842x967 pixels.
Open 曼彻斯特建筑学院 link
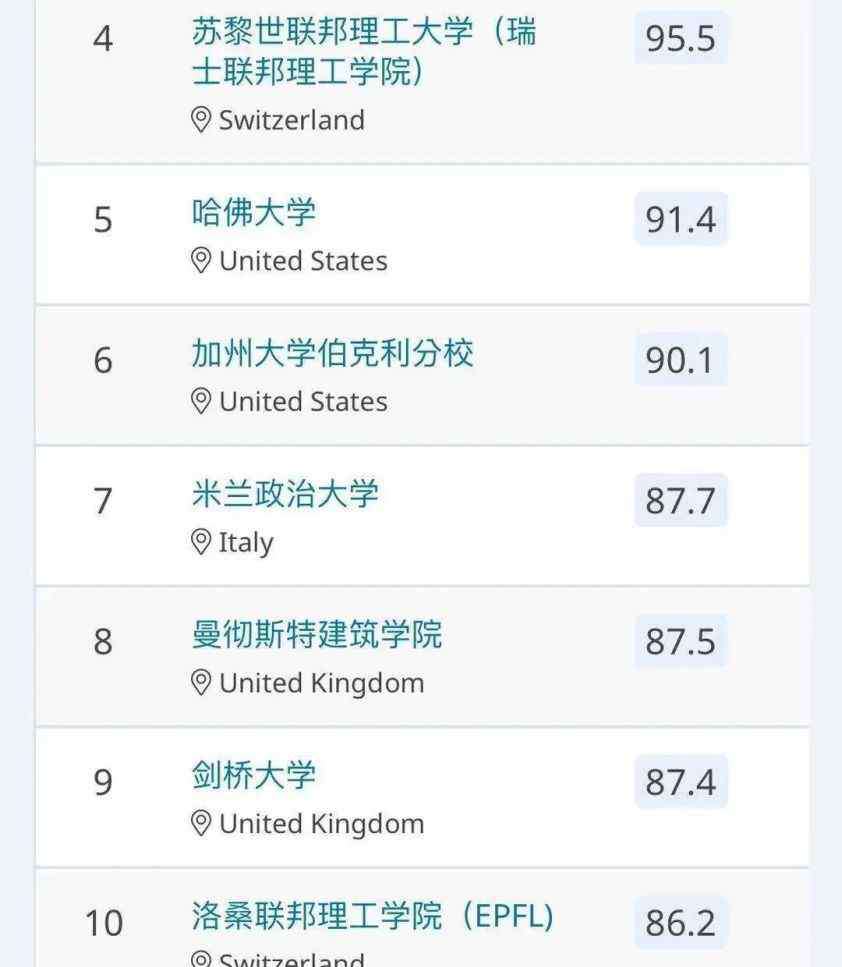316,635
